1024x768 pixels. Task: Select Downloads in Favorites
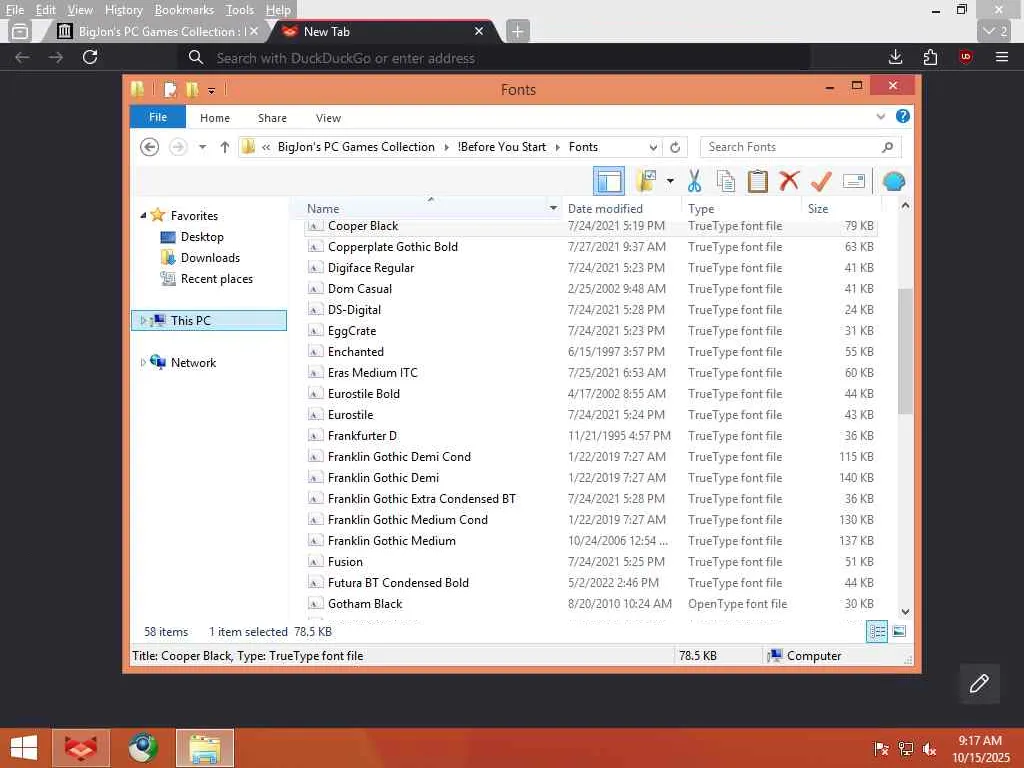click(x=210, y=257)
